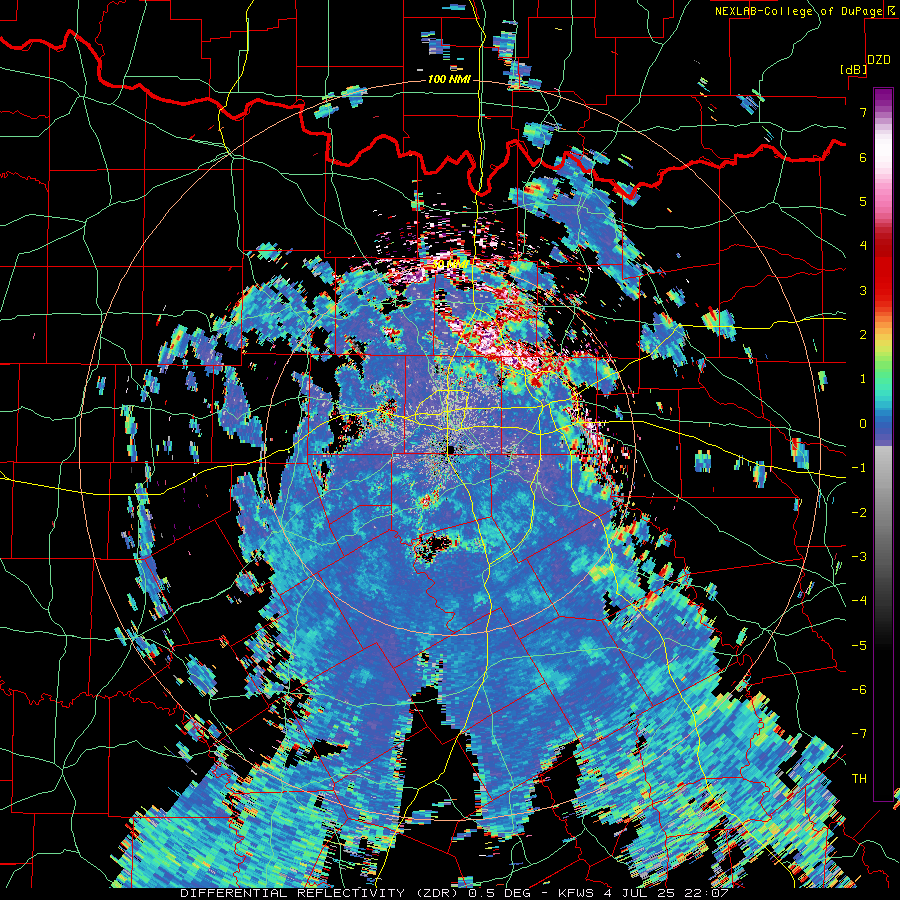Viewport: 900px width, 900px height.
Task: Click the Differential Reflectivity caption at bottom
Action: tap(455, 893)
